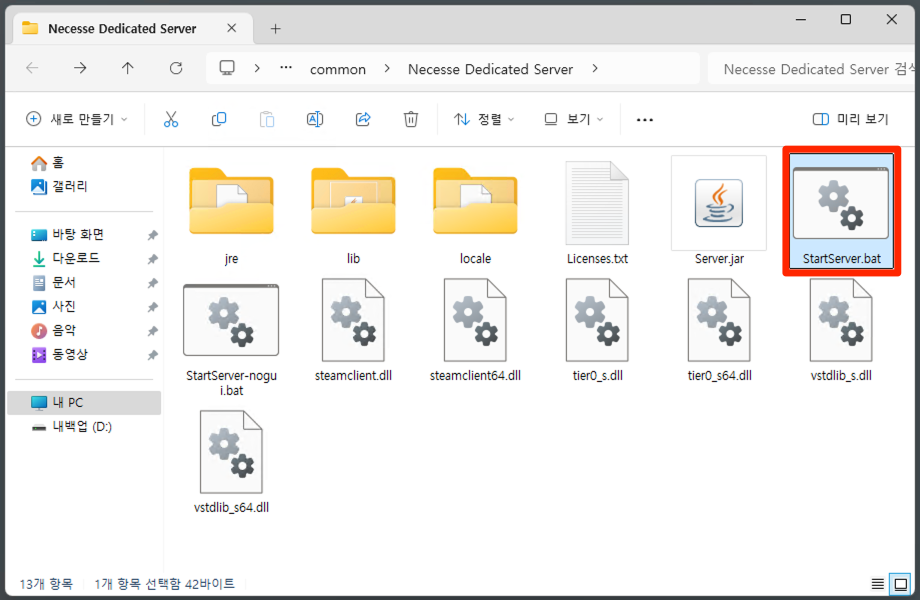This screenshot has height=600, width=920.
Task: Select the steamclient.dll file
Action: pos(353,331)
